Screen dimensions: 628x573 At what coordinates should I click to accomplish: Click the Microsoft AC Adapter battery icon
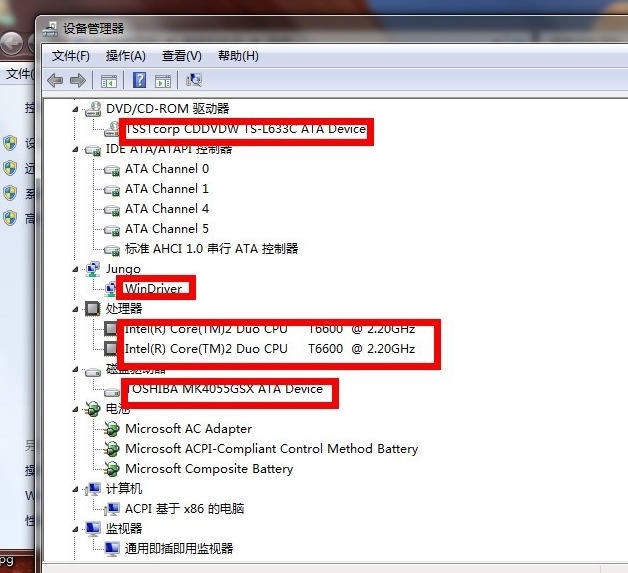(112, 429)
